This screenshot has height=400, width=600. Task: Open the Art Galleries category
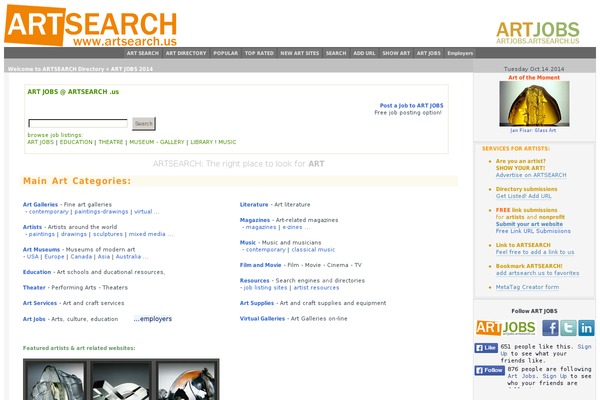pyautogui.click(x=40, y=204)
